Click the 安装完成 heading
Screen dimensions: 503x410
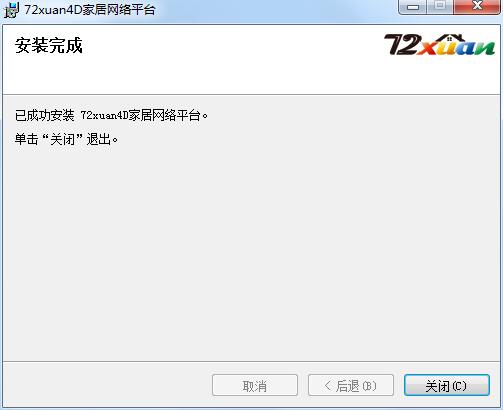[49, 45]
